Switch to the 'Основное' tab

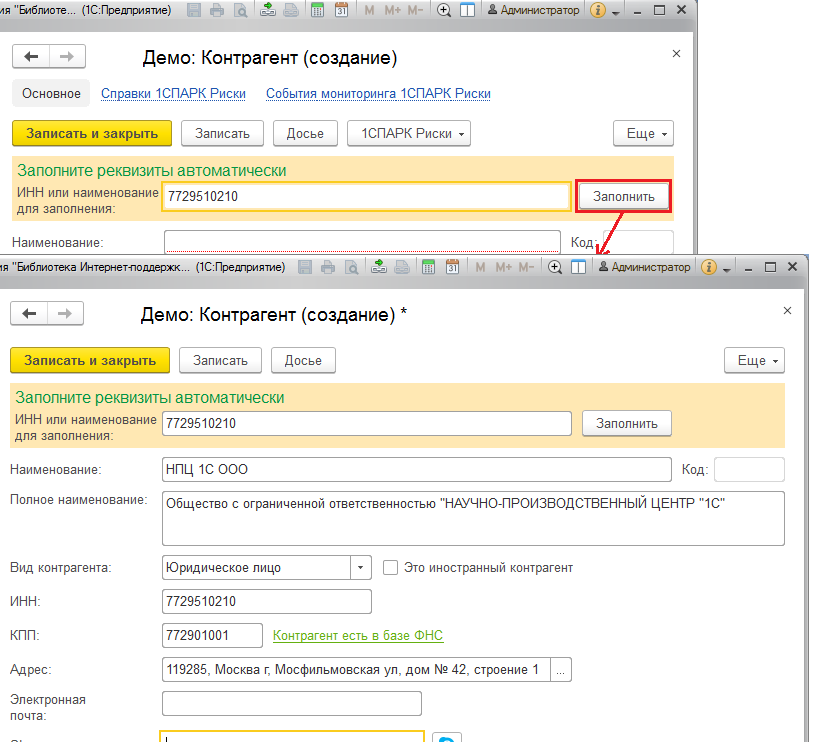pos(51,93)
